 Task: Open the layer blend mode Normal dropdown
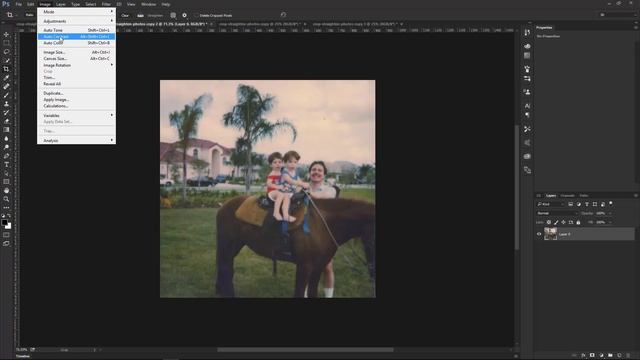click(x=557, y=213)
